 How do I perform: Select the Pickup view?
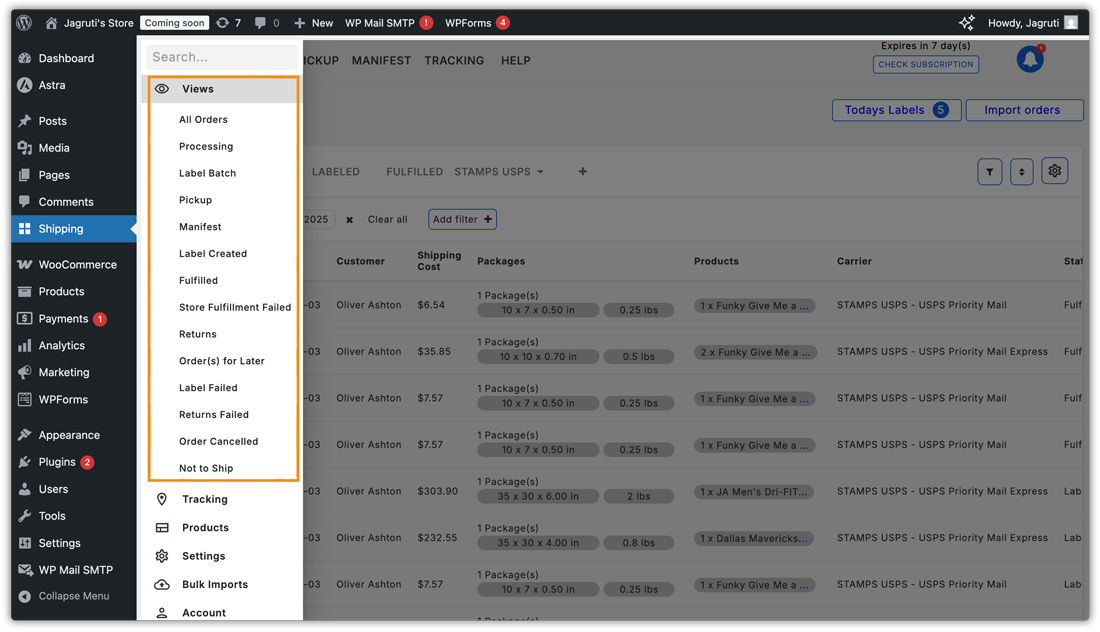[196, 200]
